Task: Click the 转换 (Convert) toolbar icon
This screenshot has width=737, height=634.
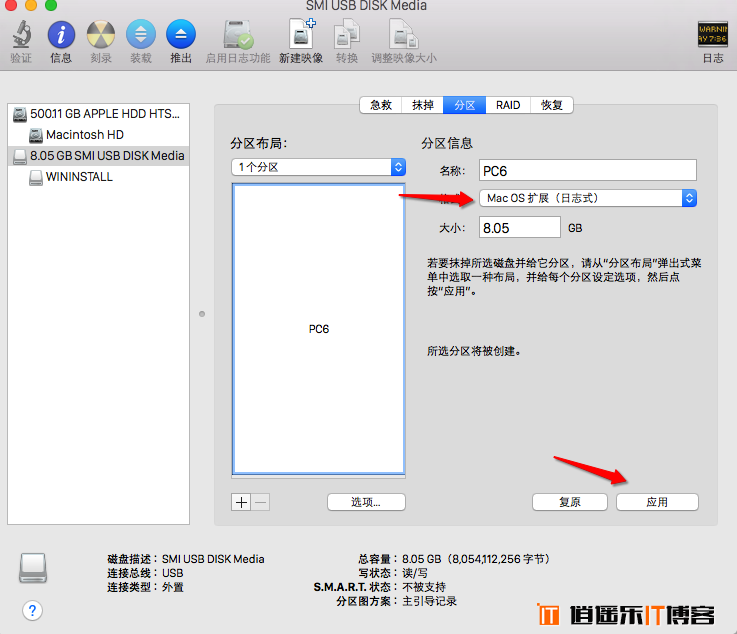Action: pos(347,35)
